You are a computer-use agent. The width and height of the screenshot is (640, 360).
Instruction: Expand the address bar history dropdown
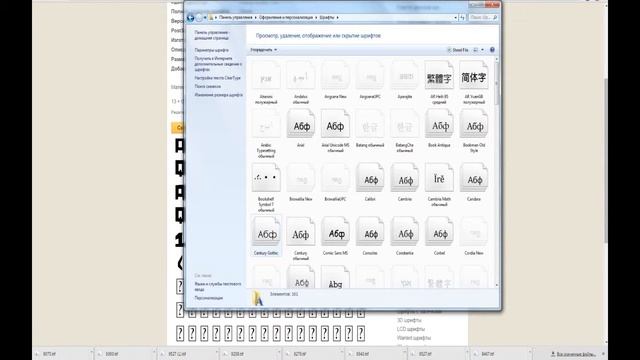point(456,18)
